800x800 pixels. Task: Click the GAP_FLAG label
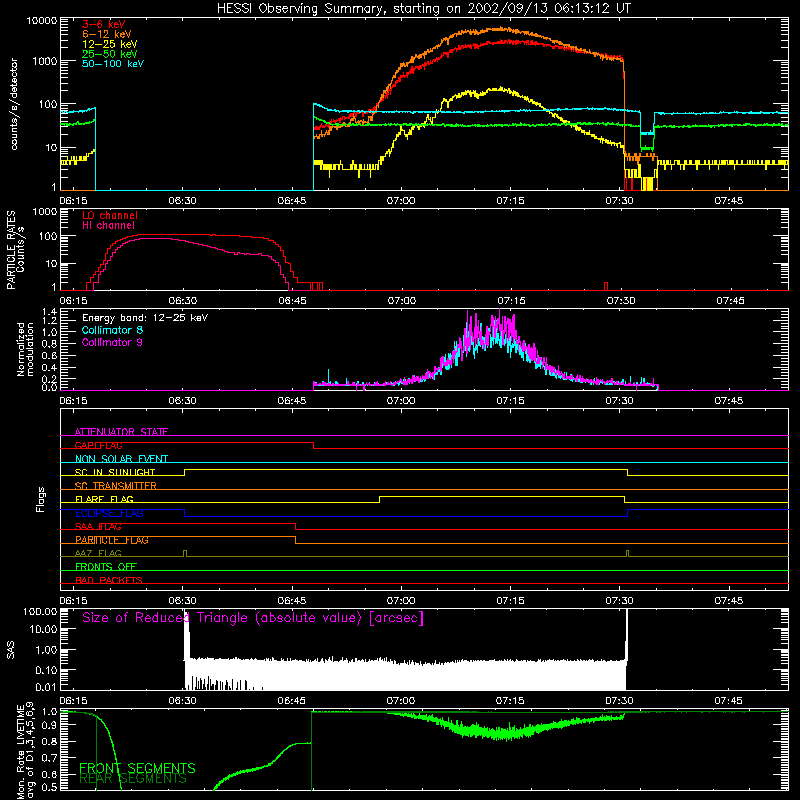pyautogui.click(x=98, y=445)
